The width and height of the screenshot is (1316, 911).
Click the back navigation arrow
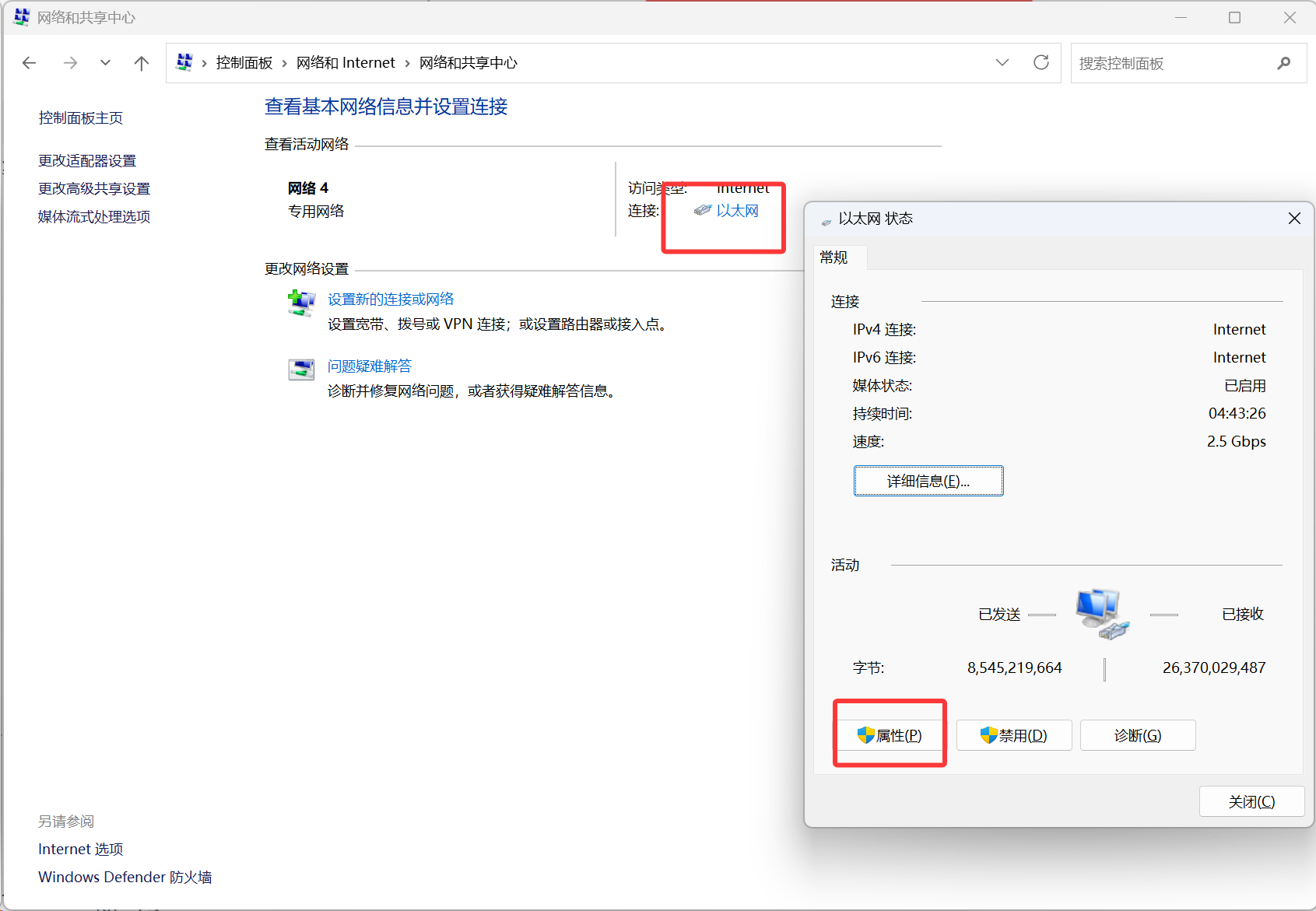click(30, 63)
